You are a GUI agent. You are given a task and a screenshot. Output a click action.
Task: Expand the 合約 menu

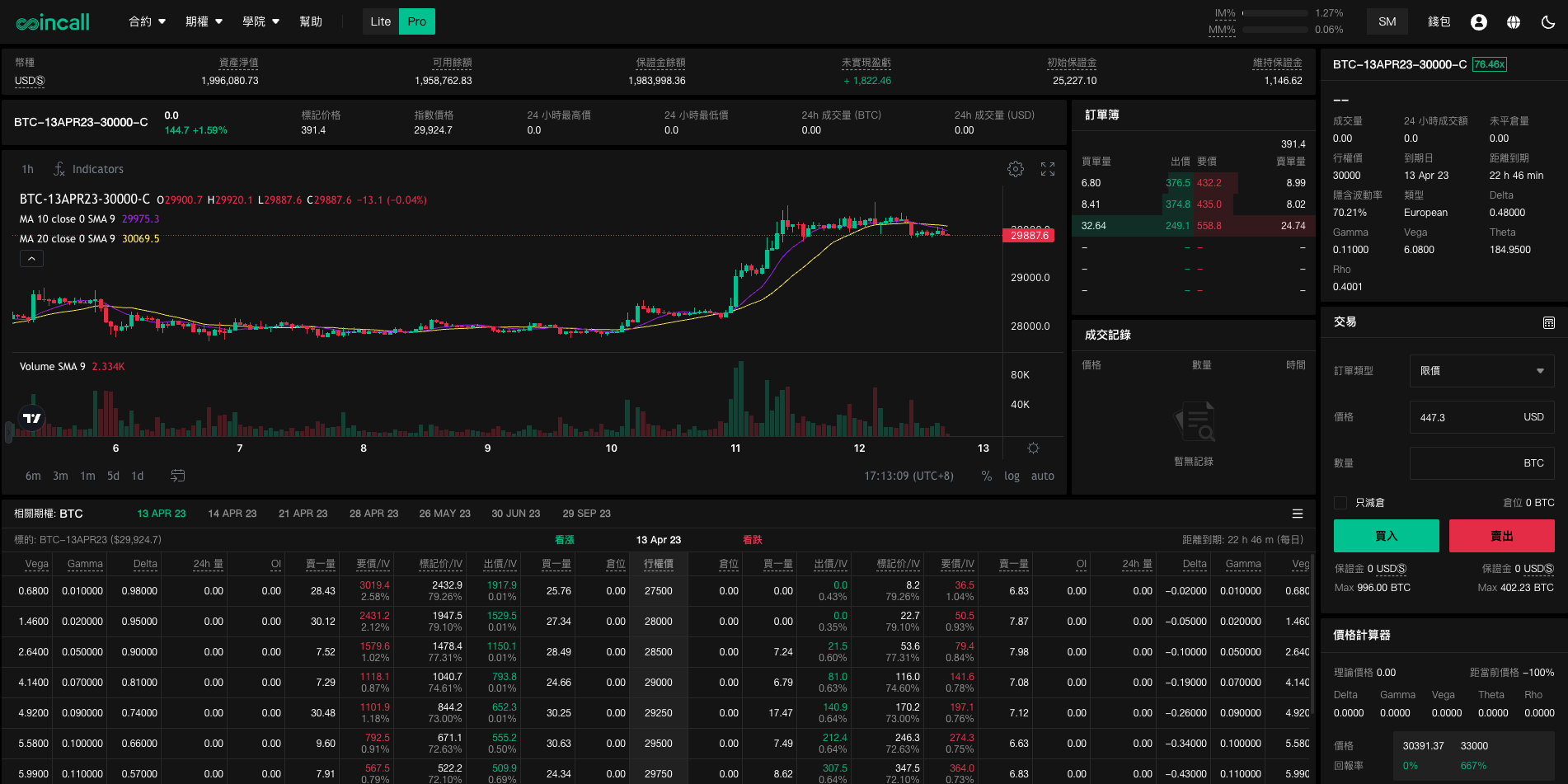(148, 21)
